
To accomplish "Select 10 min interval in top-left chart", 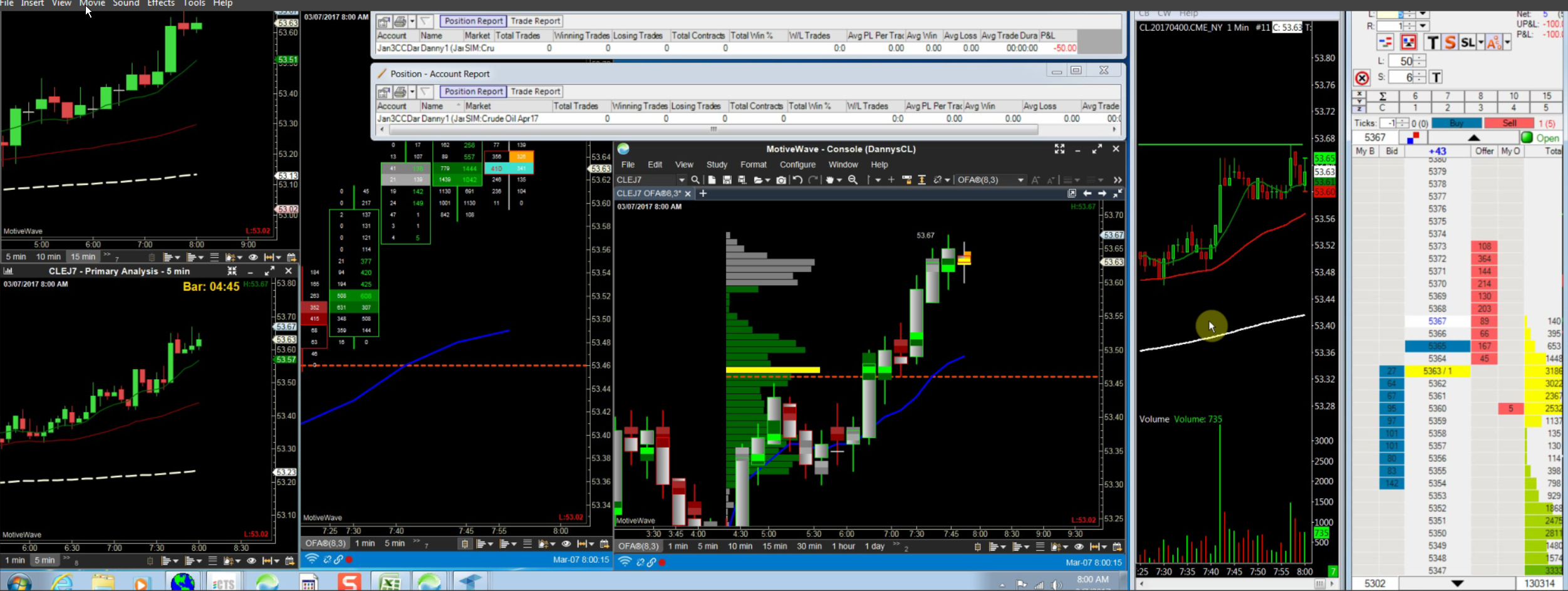I will [x=48, y=257].
